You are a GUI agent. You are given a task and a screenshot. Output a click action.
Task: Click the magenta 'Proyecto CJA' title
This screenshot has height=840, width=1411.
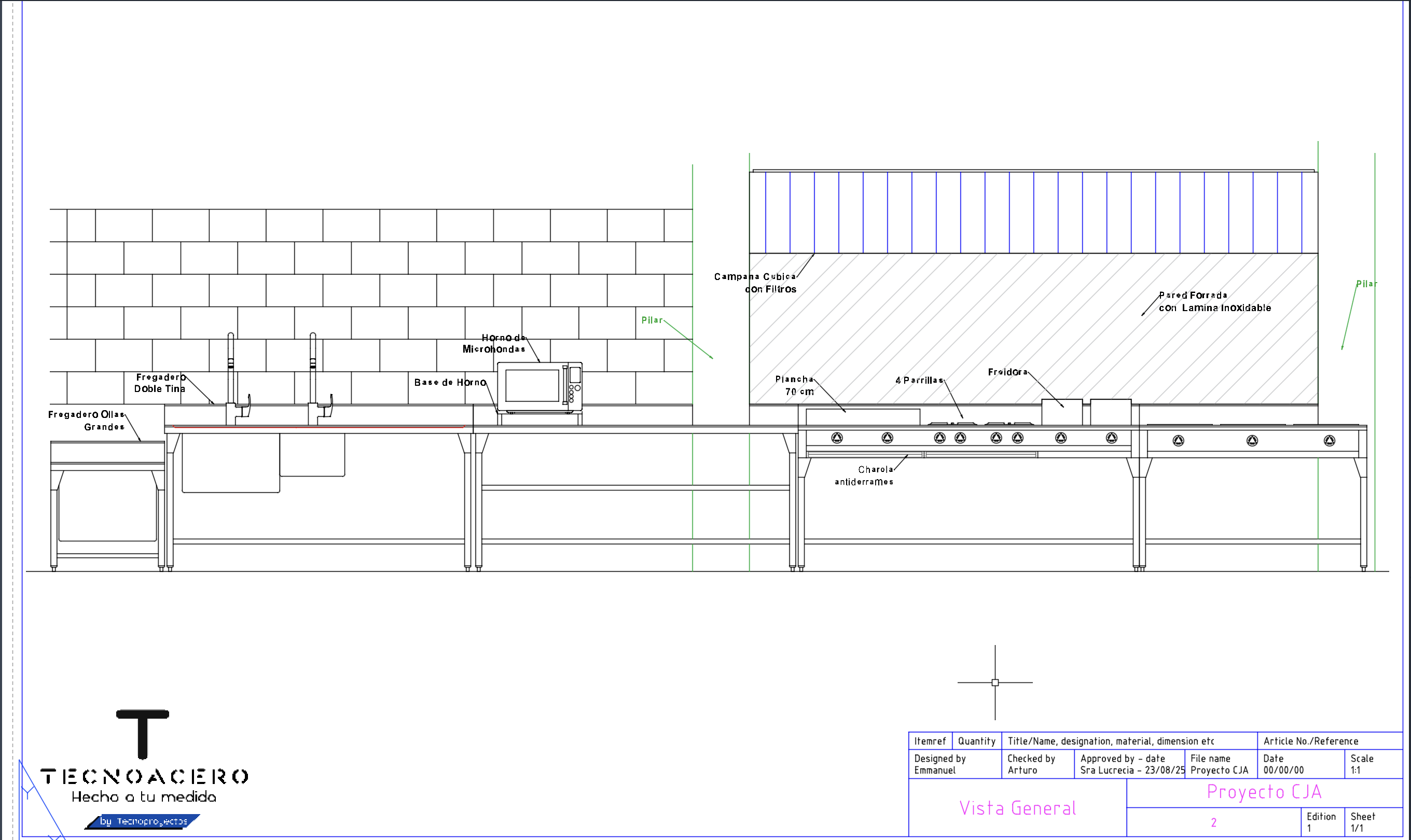click(x=1264, y=792)
